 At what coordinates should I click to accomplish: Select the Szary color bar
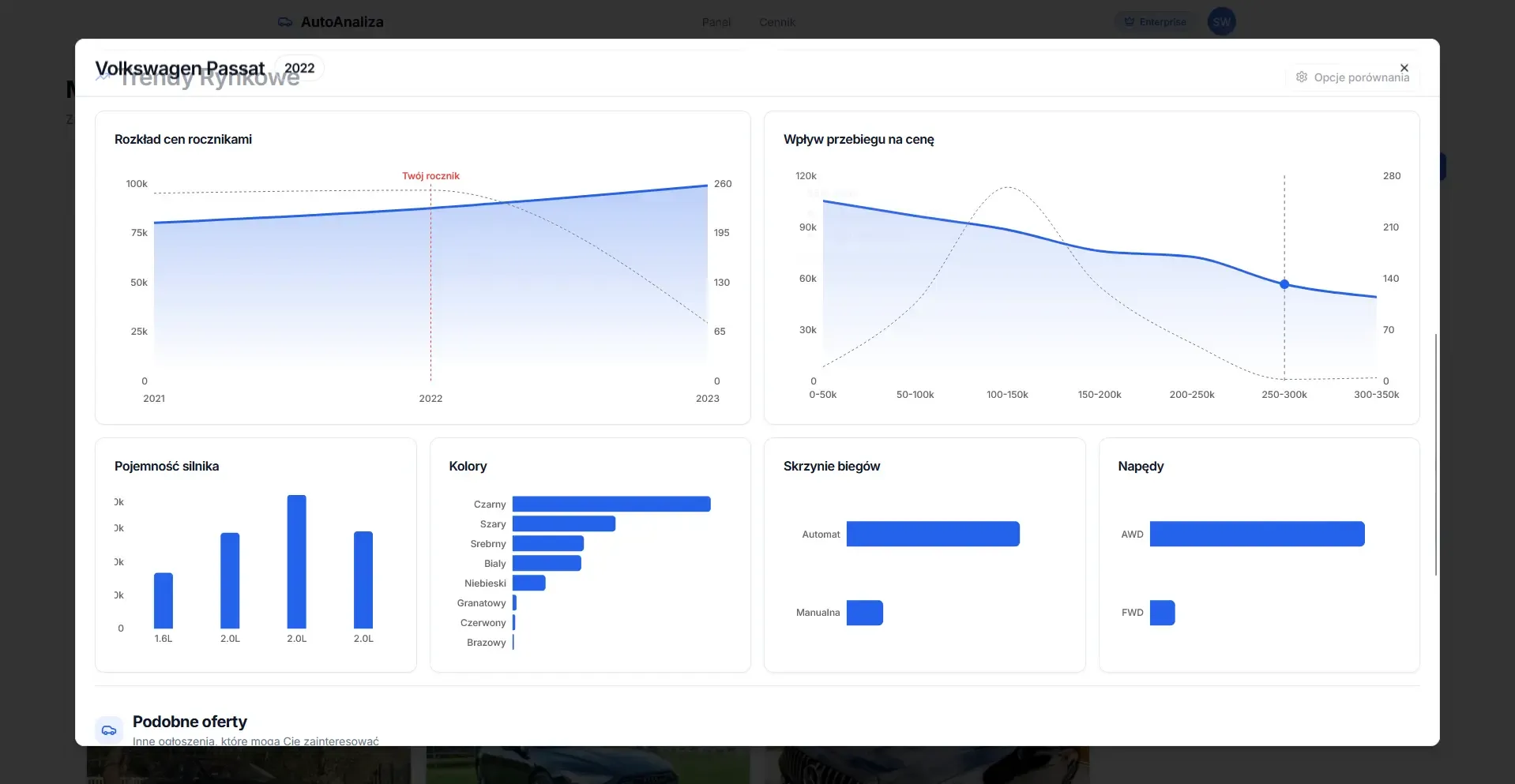coord(564,523)
